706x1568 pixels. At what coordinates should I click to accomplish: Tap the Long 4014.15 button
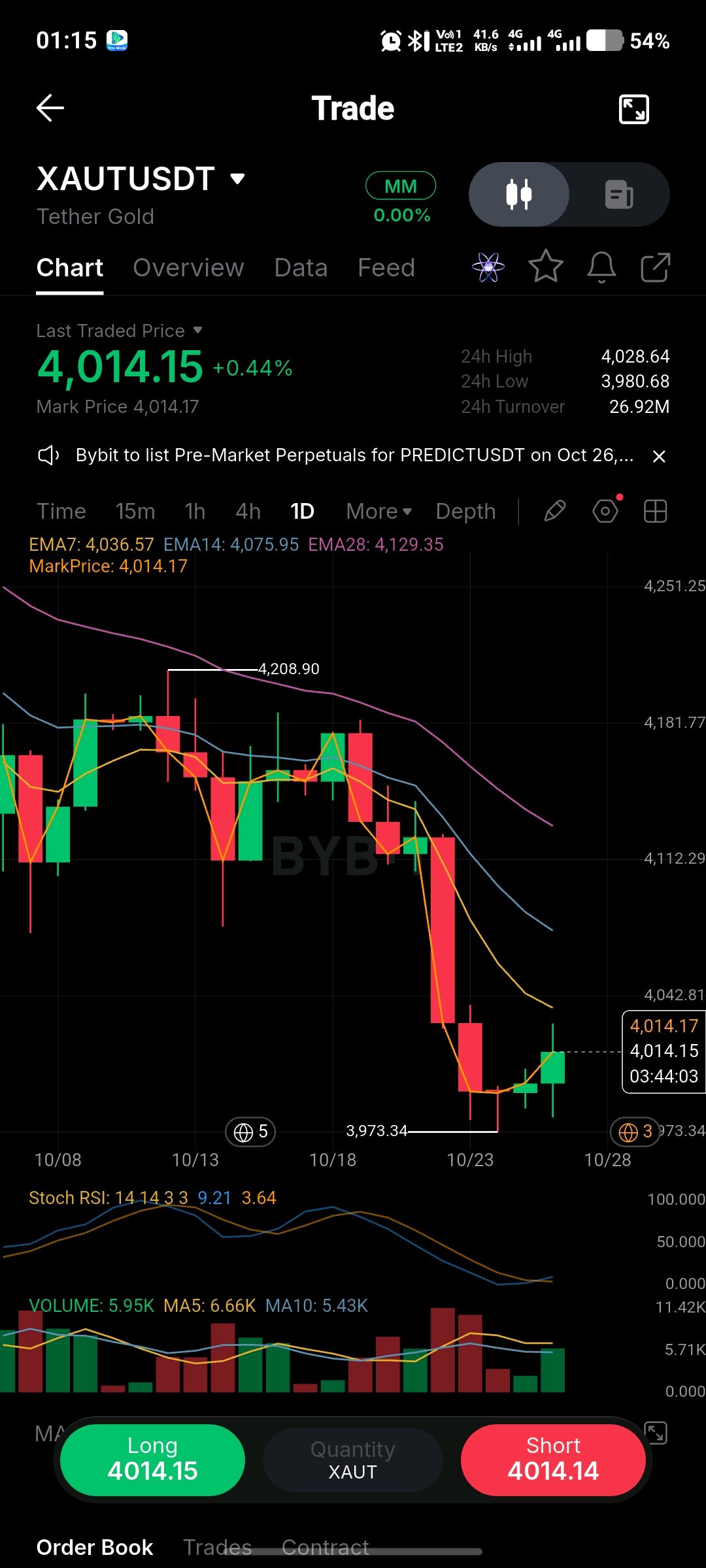[x=152, y=1460]
